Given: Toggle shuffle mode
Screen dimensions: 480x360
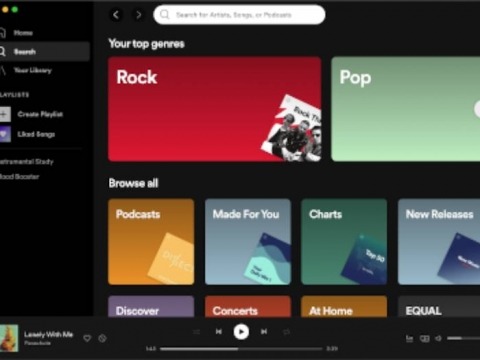Looking at the screenshot, I should point(196,332).
